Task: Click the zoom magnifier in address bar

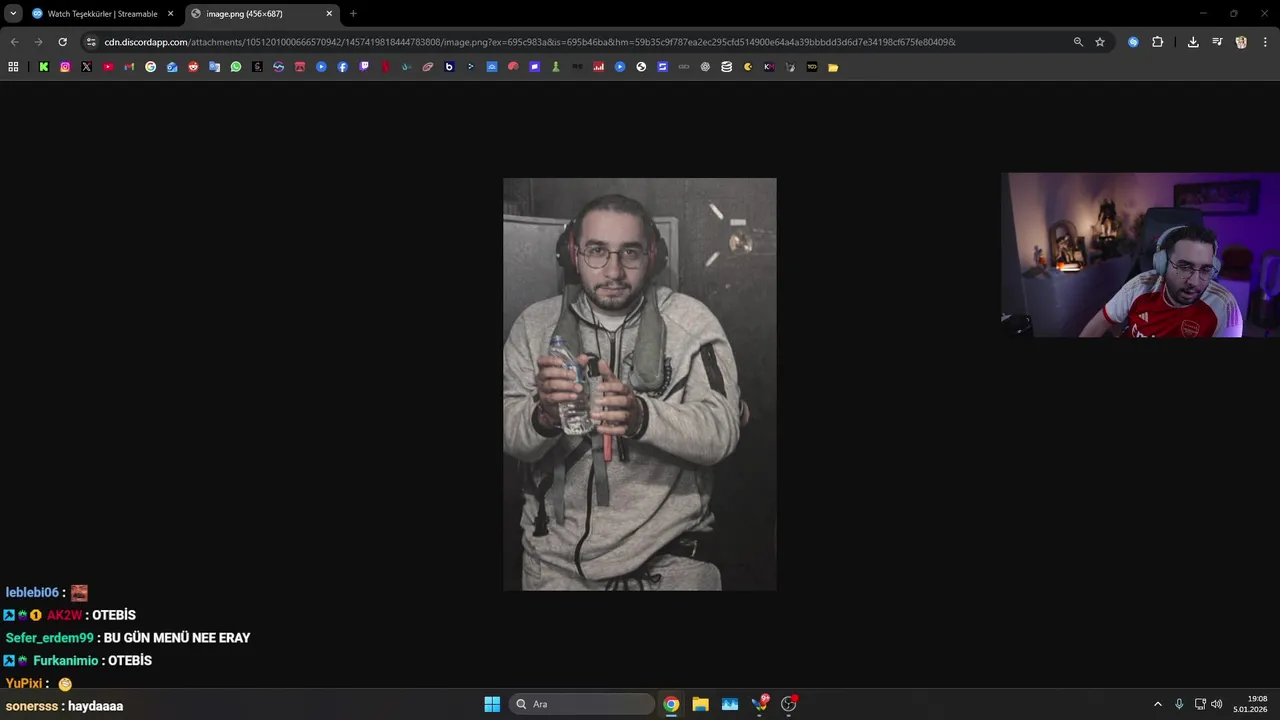Action: coord(1078,42)
